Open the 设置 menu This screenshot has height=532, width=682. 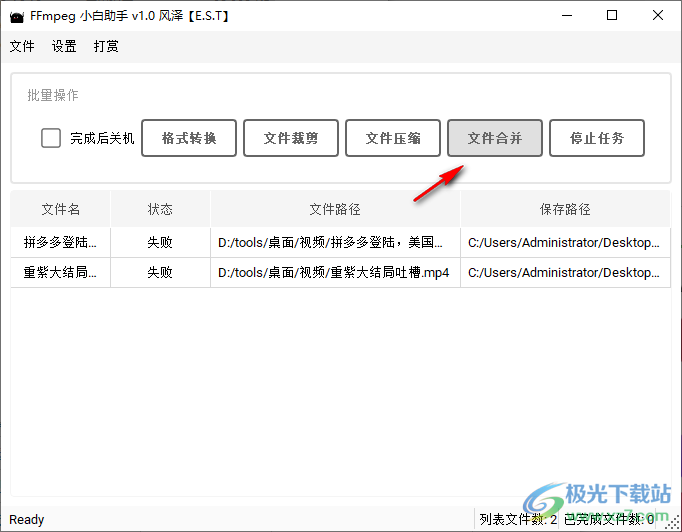pyautogui.click(x=64, y=46)
